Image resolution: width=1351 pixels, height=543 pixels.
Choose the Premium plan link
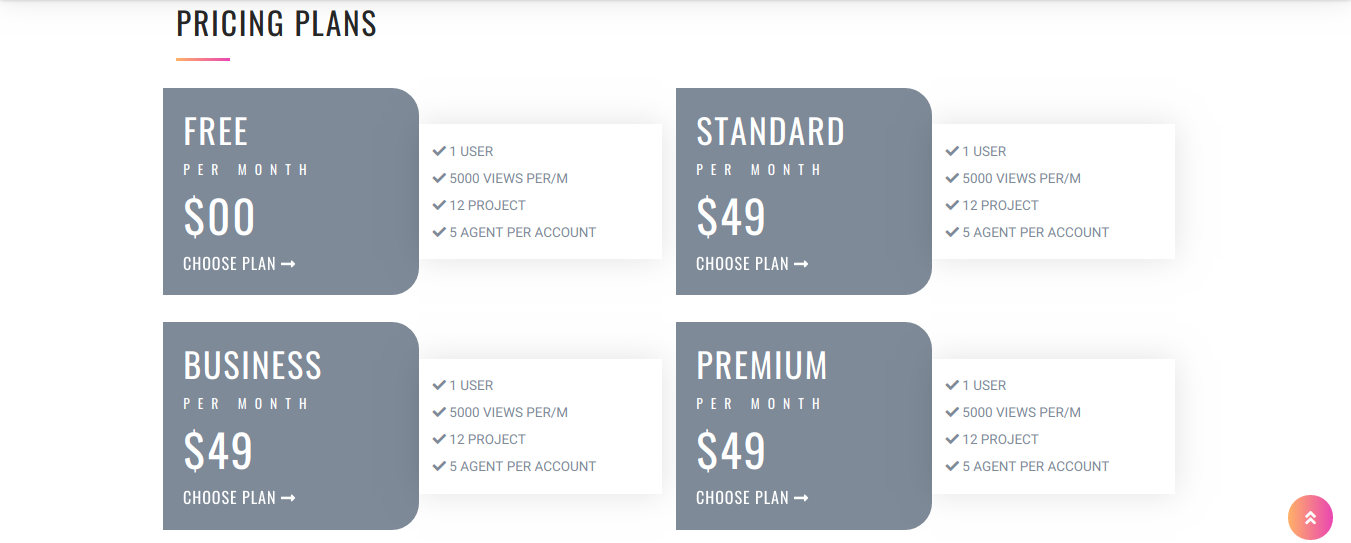point(743,498)
